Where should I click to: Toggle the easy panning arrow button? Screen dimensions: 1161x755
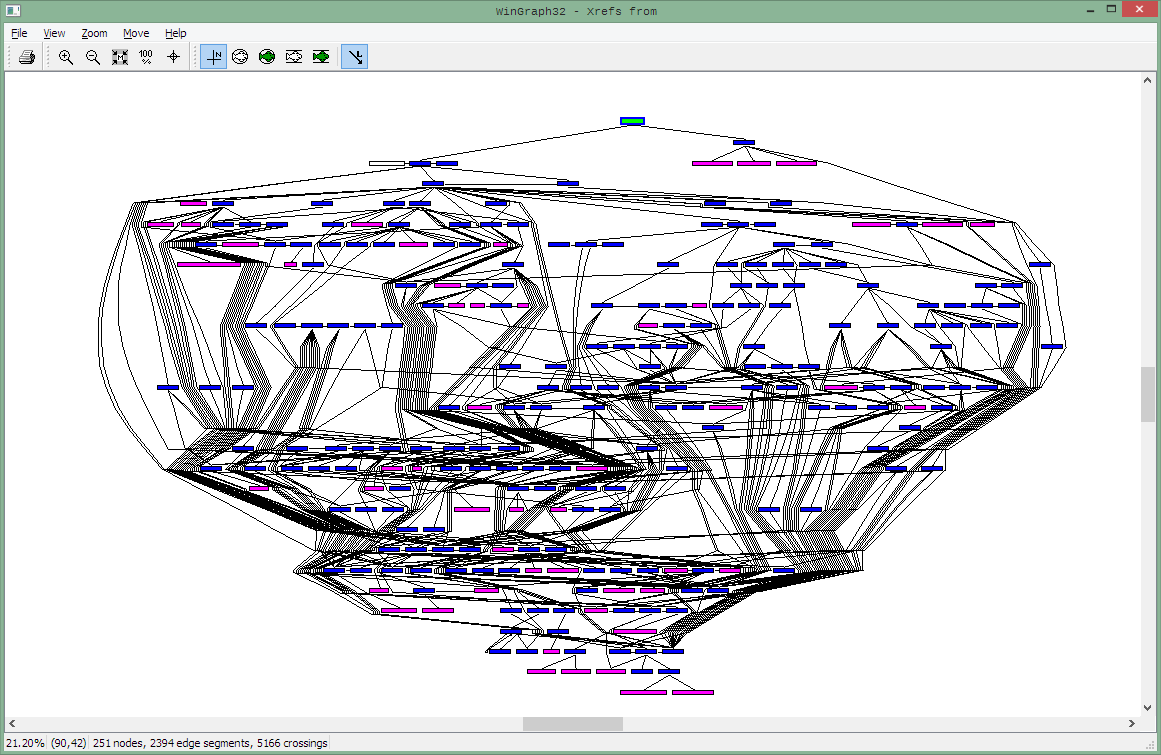[x=354, y=57]
